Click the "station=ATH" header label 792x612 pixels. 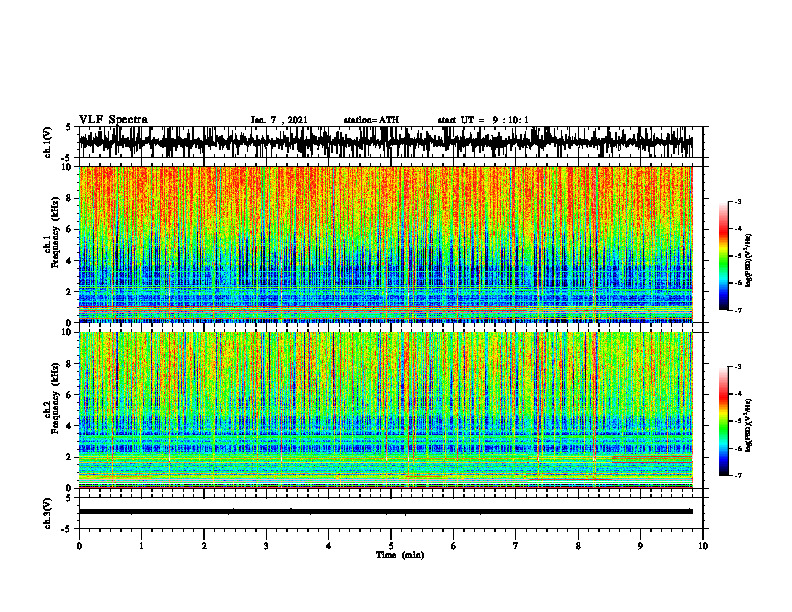(371, 120)
